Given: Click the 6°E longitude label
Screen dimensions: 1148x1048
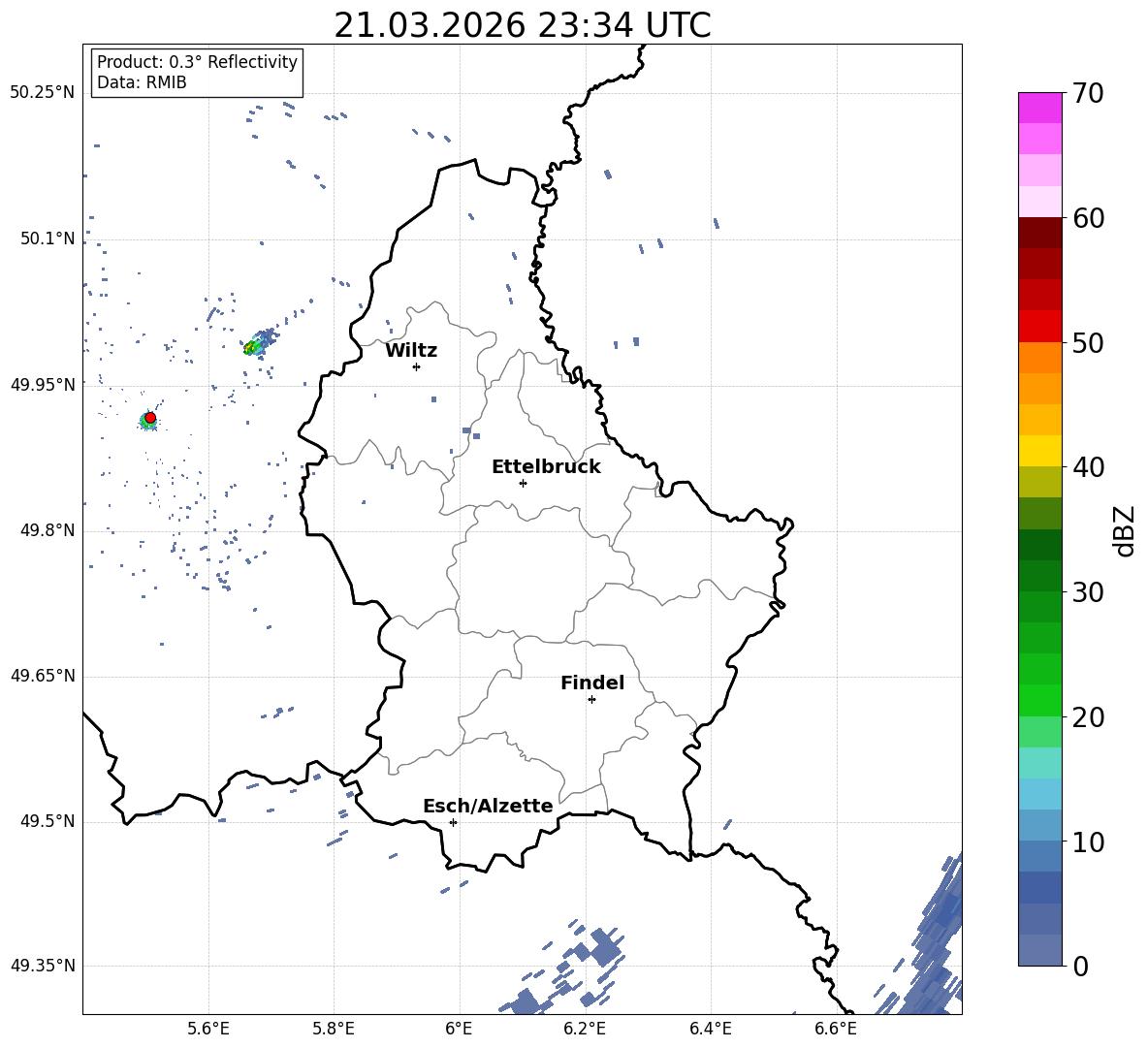Looking at the screenshot, I should pyautogui.click(x=459, y=1030).
